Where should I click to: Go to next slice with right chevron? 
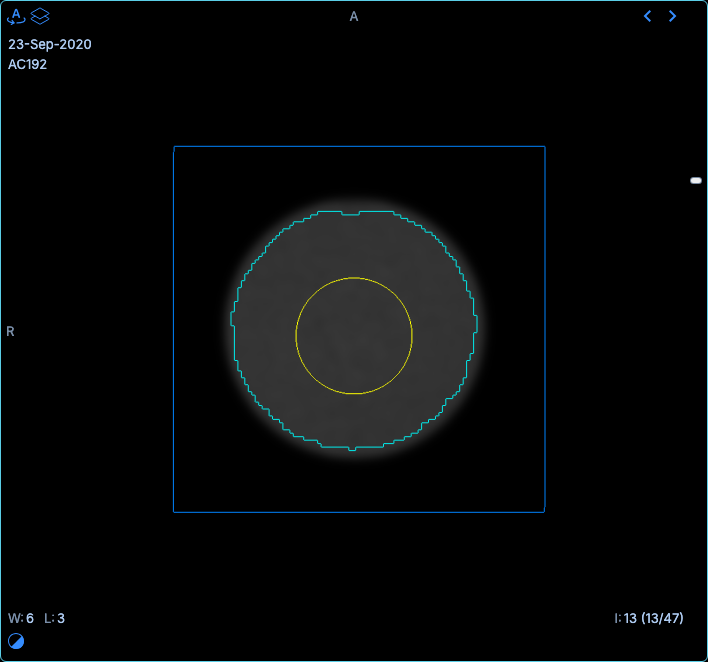672,16
